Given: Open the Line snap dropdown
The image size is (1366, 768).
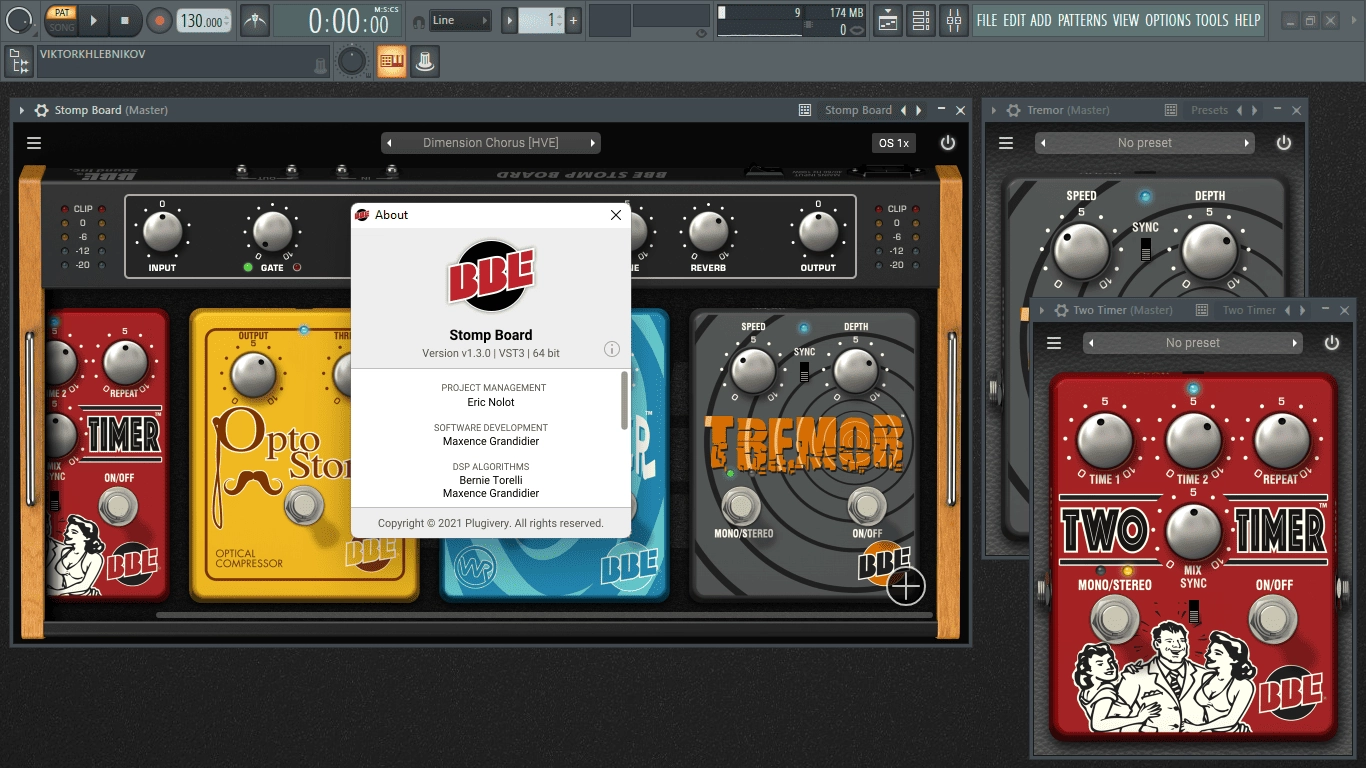Looking at the screenshot, I should tap(460, 20).
